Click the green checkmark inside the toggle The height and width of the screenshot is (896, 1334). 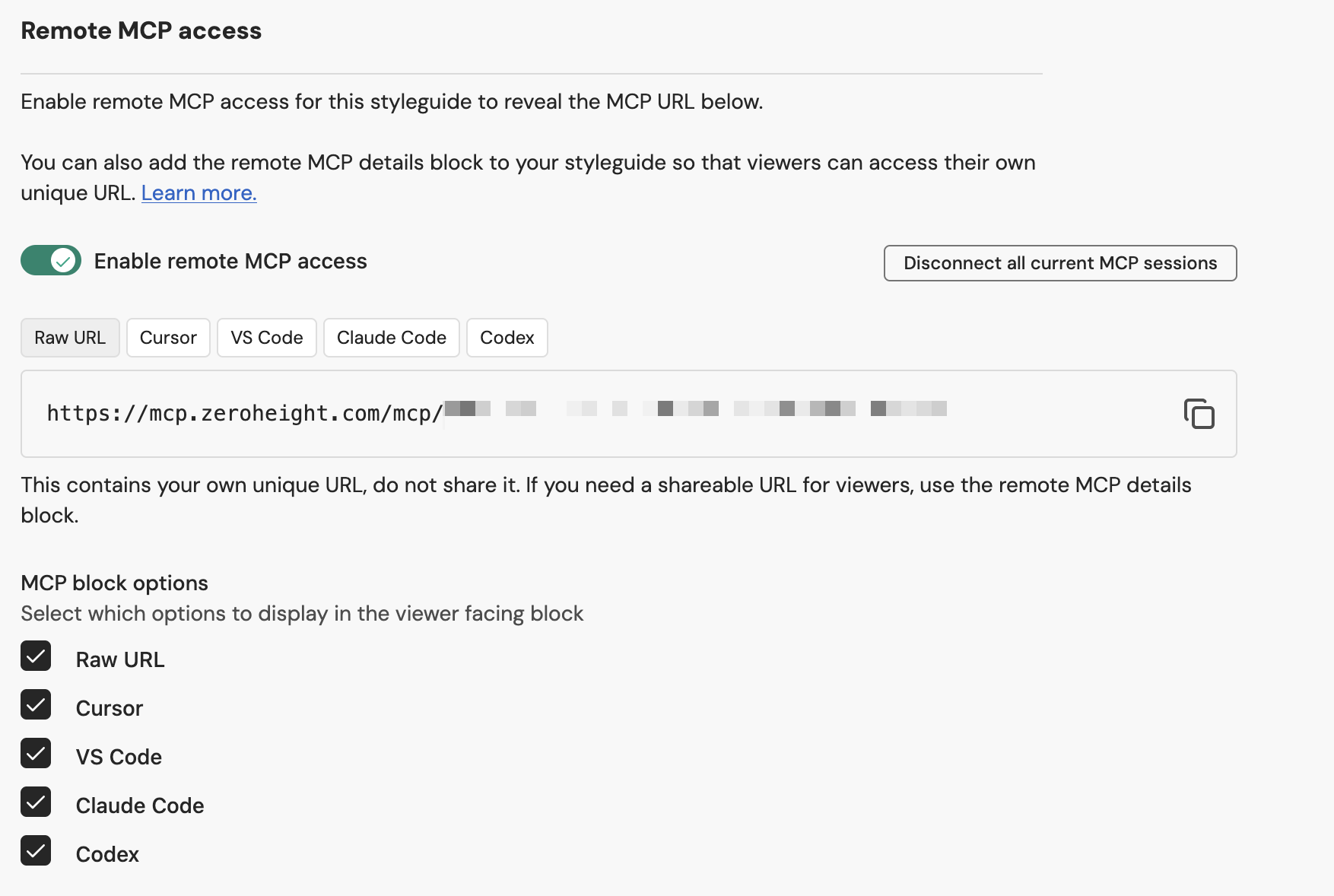click(x=62, y=260)
